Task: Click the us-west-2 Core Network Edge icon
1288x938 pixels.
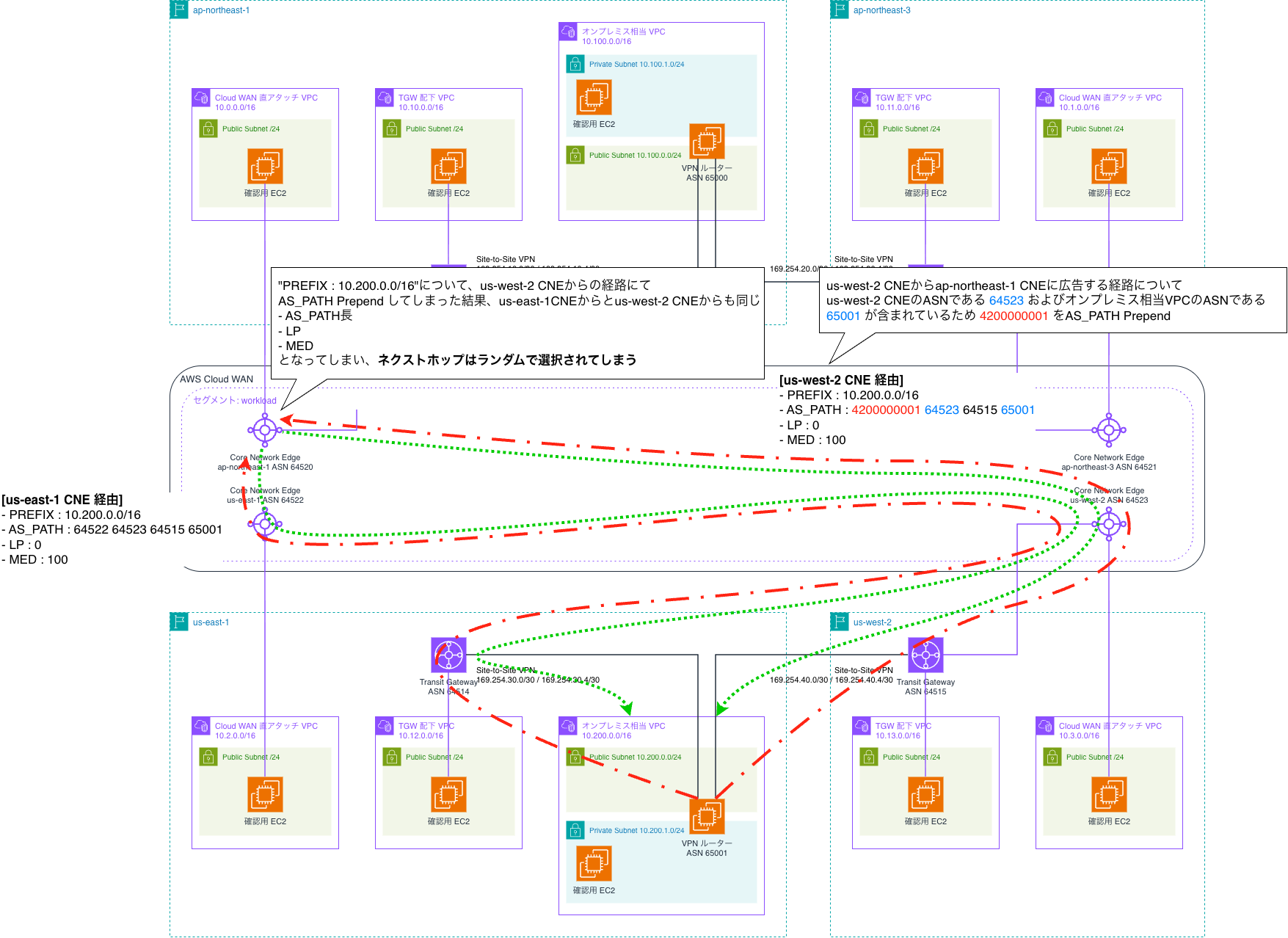Action: click(x=1109, y=524)
